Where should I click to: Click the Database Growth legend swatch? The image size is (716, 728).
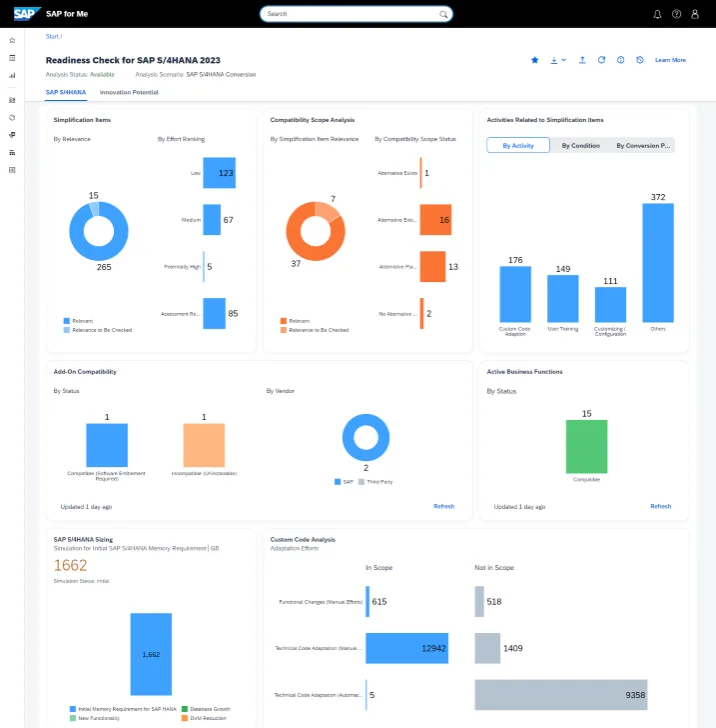coord(184,709)
